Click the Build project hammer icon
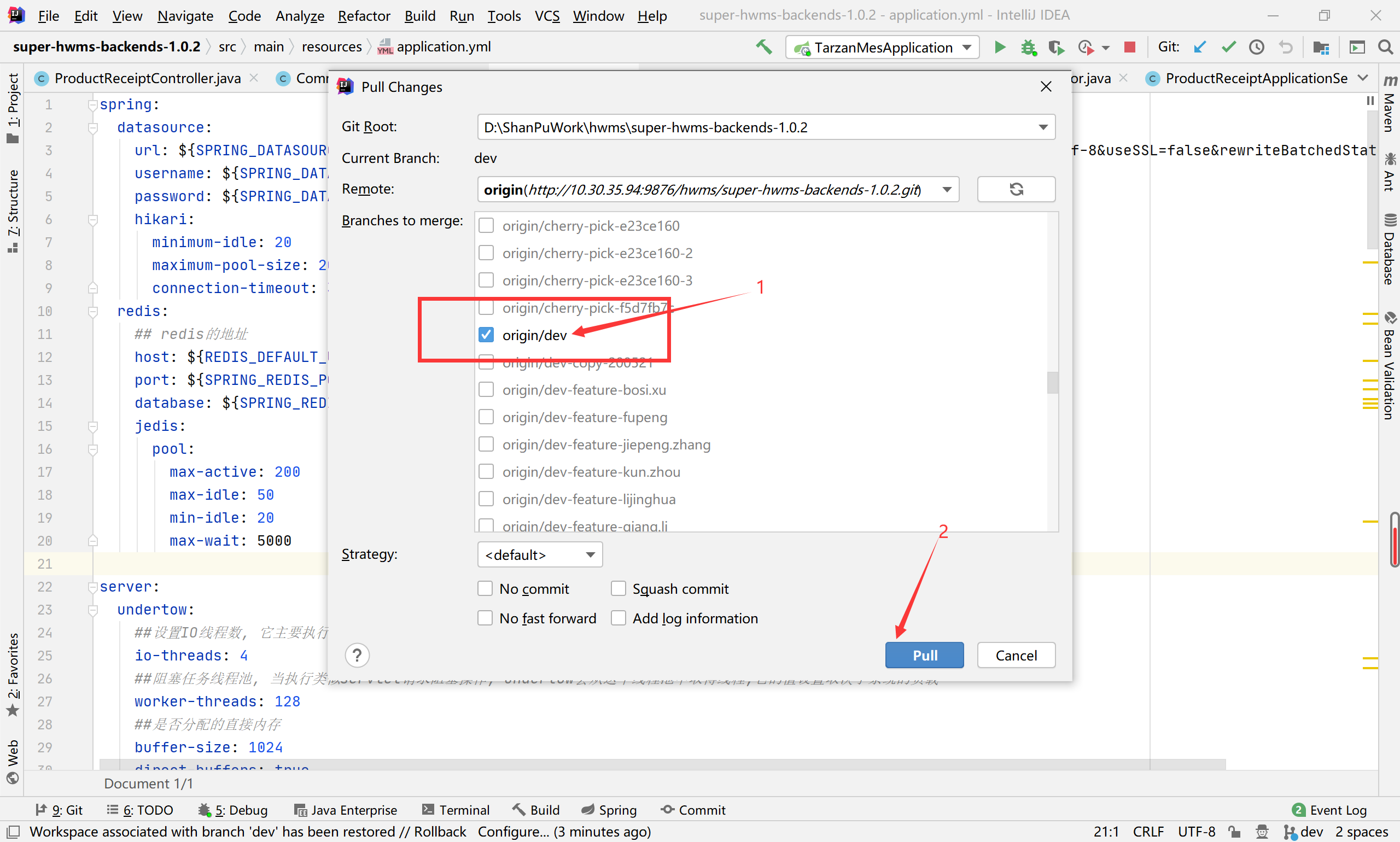 pyautogui.click(x=764, y=47)
